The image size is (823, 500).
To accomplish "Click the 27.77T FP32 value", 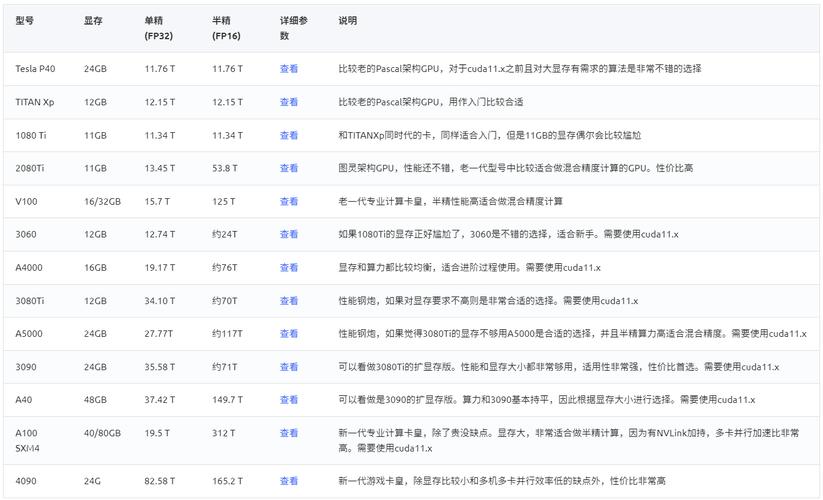I will coord(159,334).
